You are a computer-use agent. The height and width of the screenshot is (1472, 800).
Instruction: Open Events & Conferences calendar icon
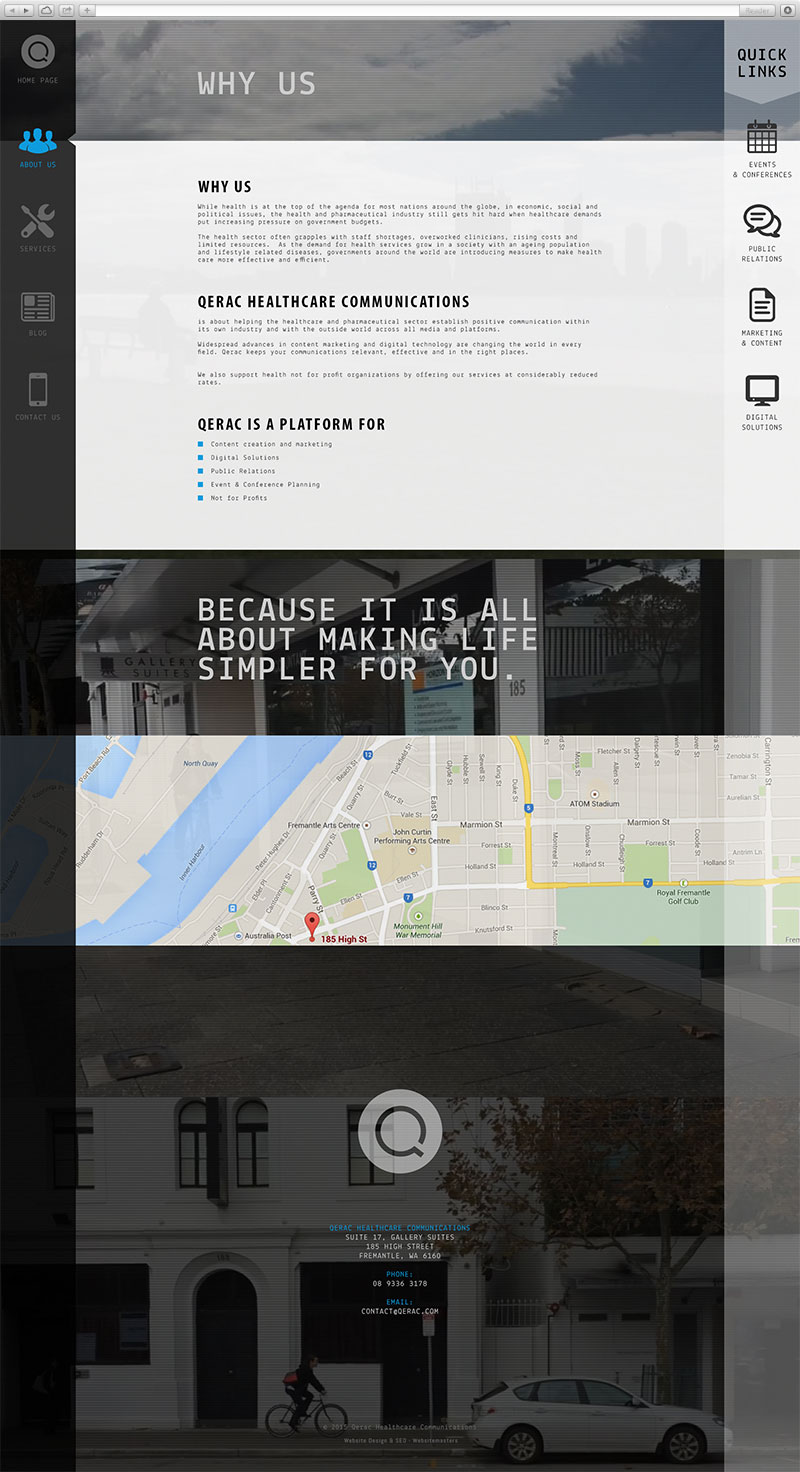pyautogui.click(x=762, y=136)
